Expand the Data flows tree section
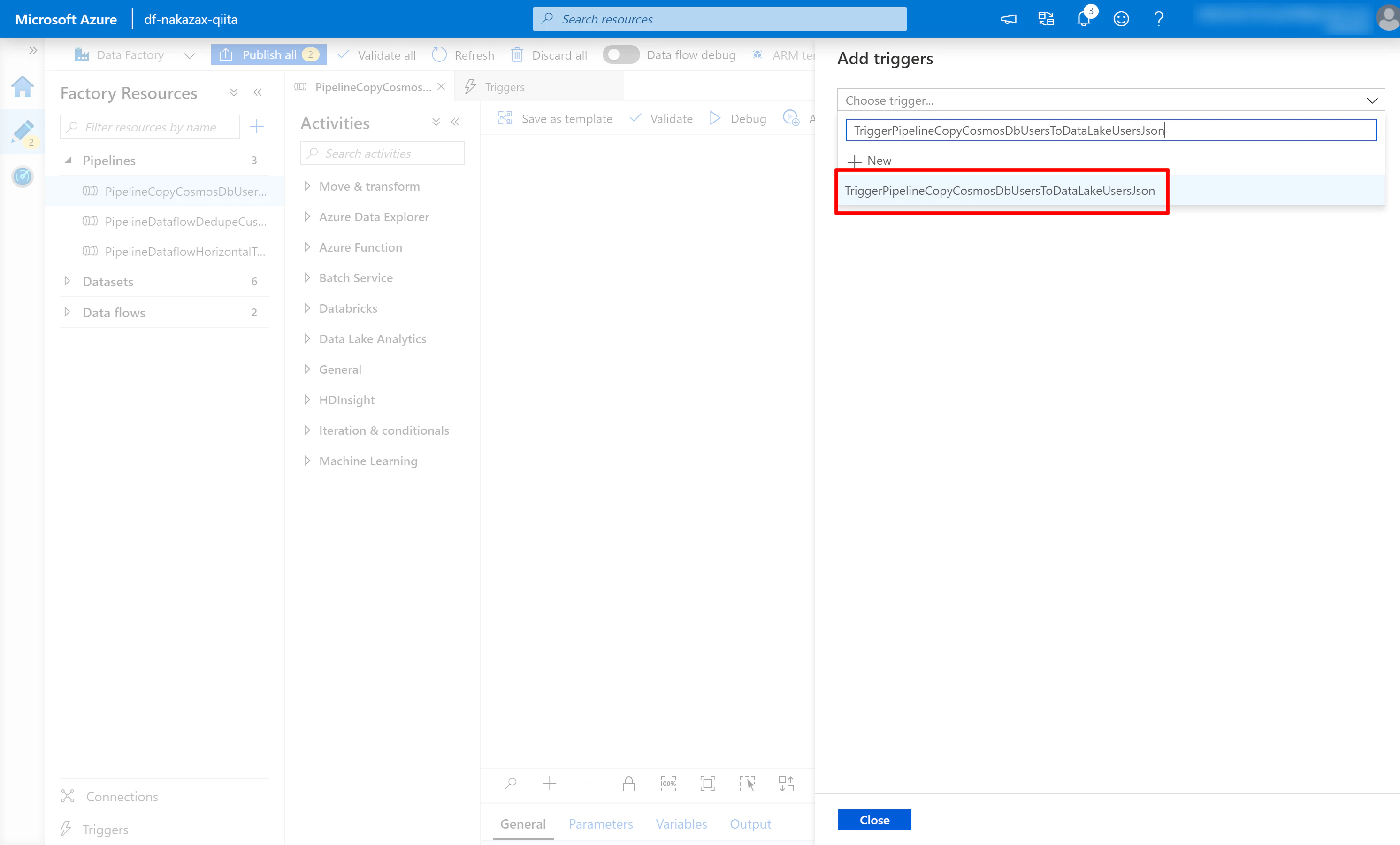The image size is (1400, 845). tap(67, 312)
